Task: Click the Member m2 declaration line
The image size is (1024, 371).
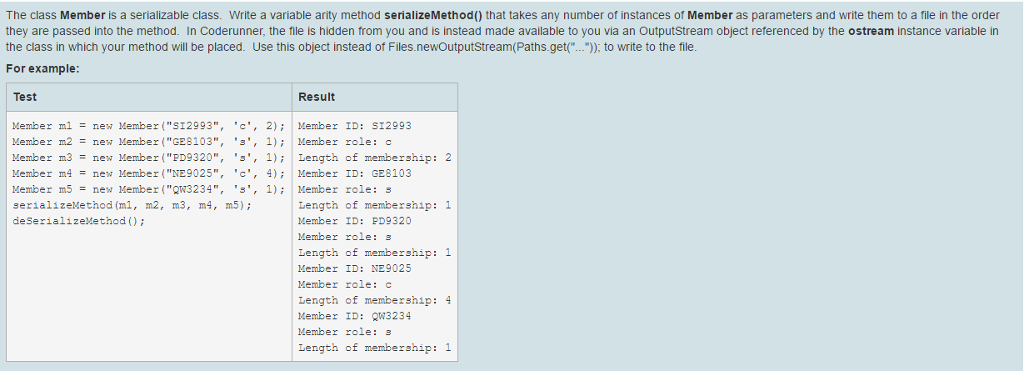Action: (149, 142)
